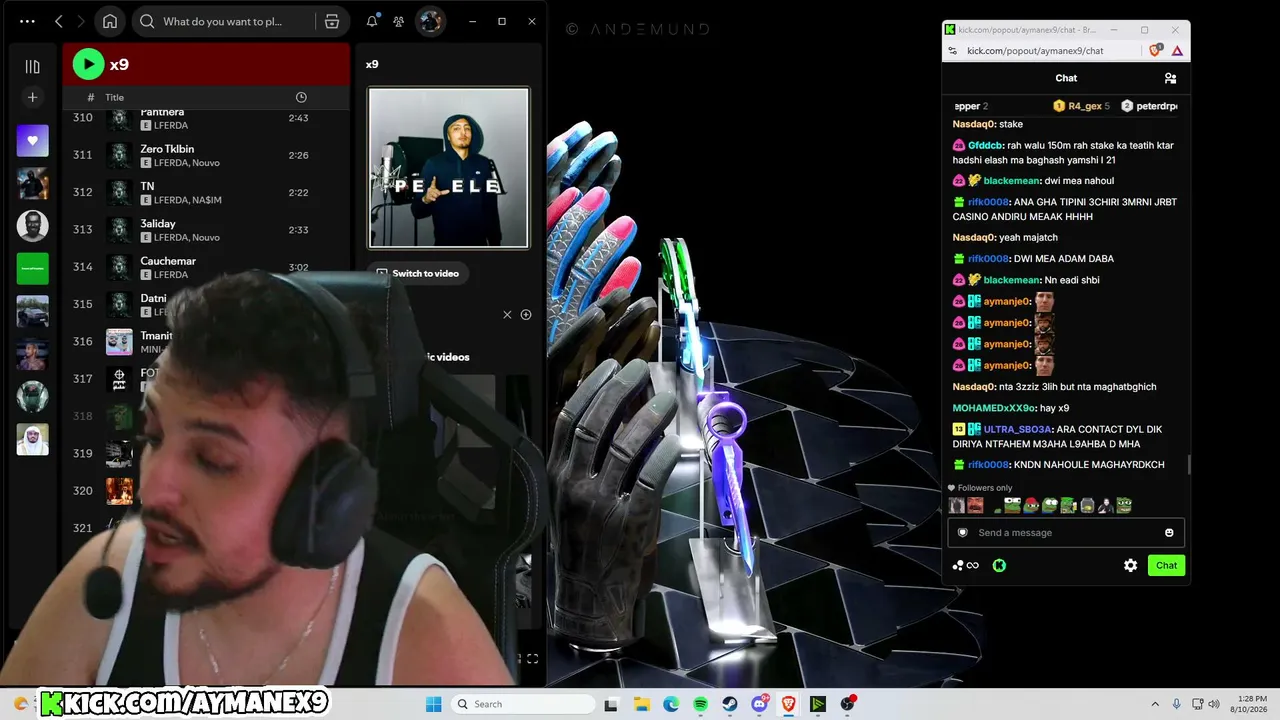Open Microsoft Edge from the taskbar

(671, 704)
